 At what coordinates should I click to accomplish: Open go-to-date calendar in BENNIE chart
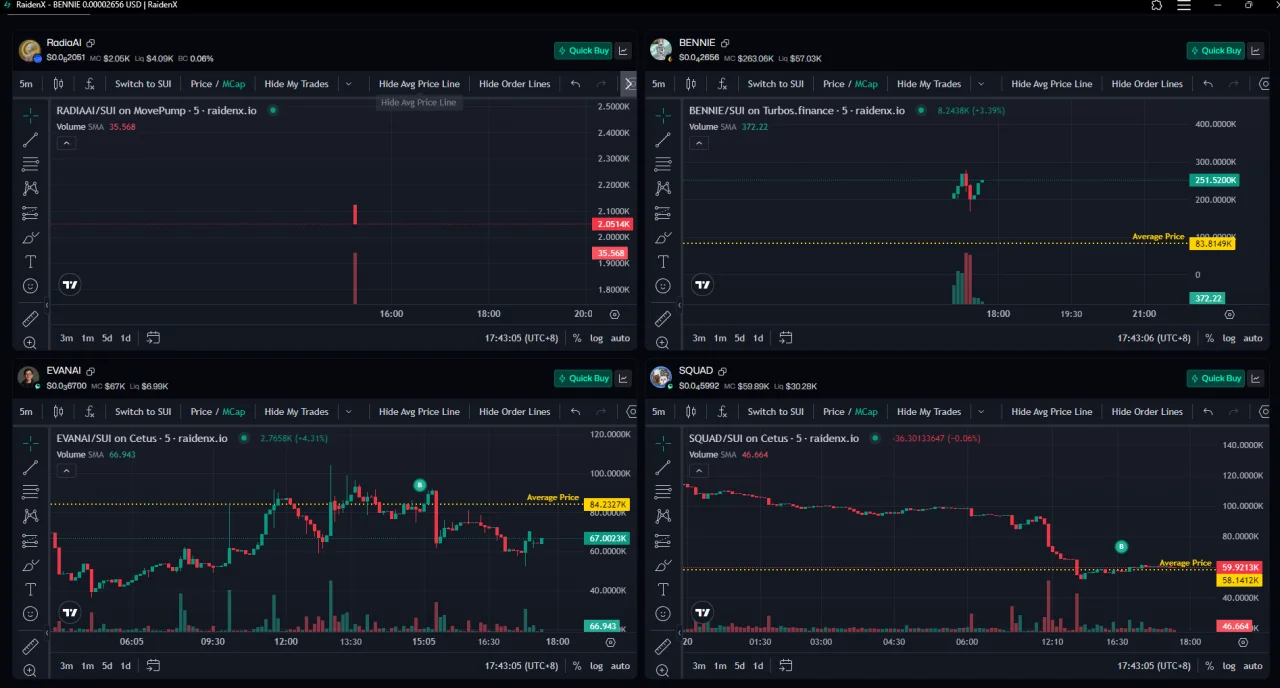coord(786,338)
